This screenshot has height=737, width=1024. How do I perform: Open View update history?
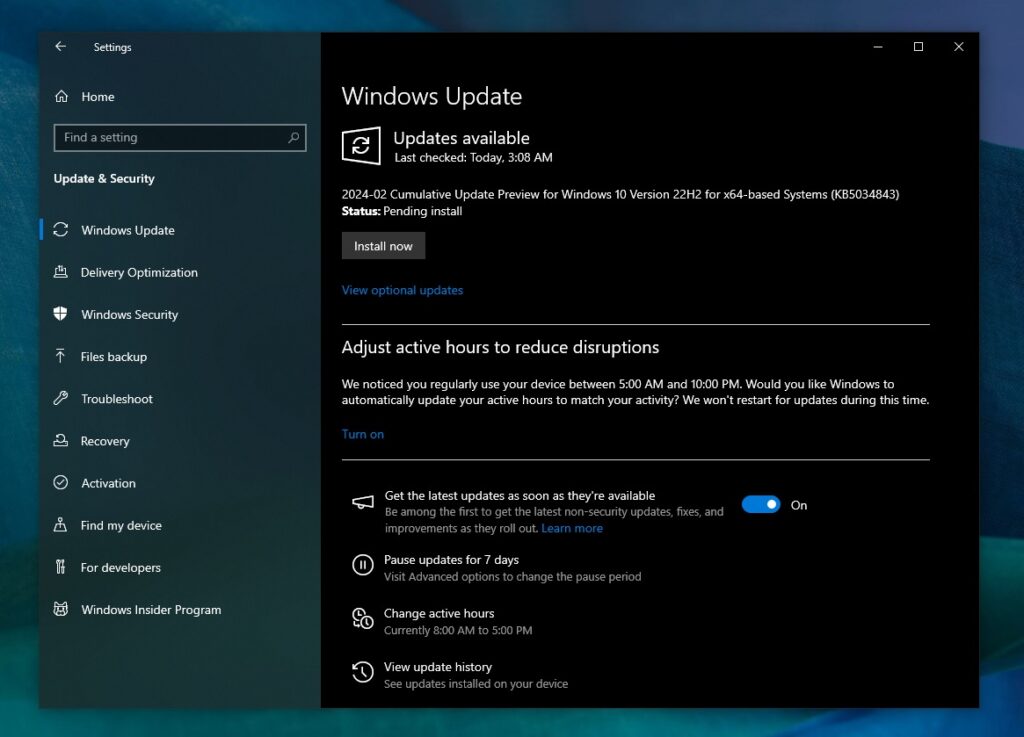(x=437, y=666)
